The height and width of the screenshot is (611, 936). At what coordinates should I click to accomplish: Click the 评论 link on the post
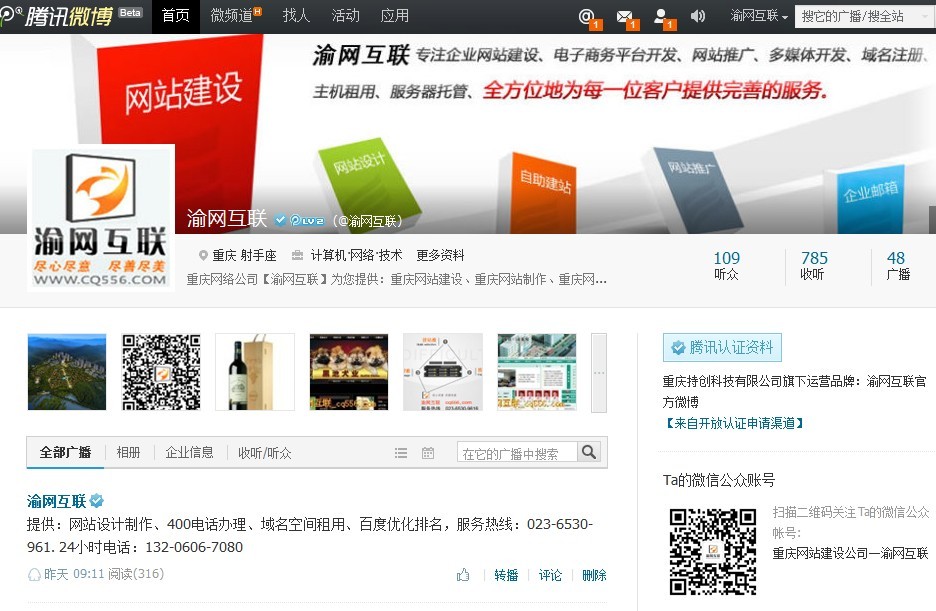(x=550, y=575)
